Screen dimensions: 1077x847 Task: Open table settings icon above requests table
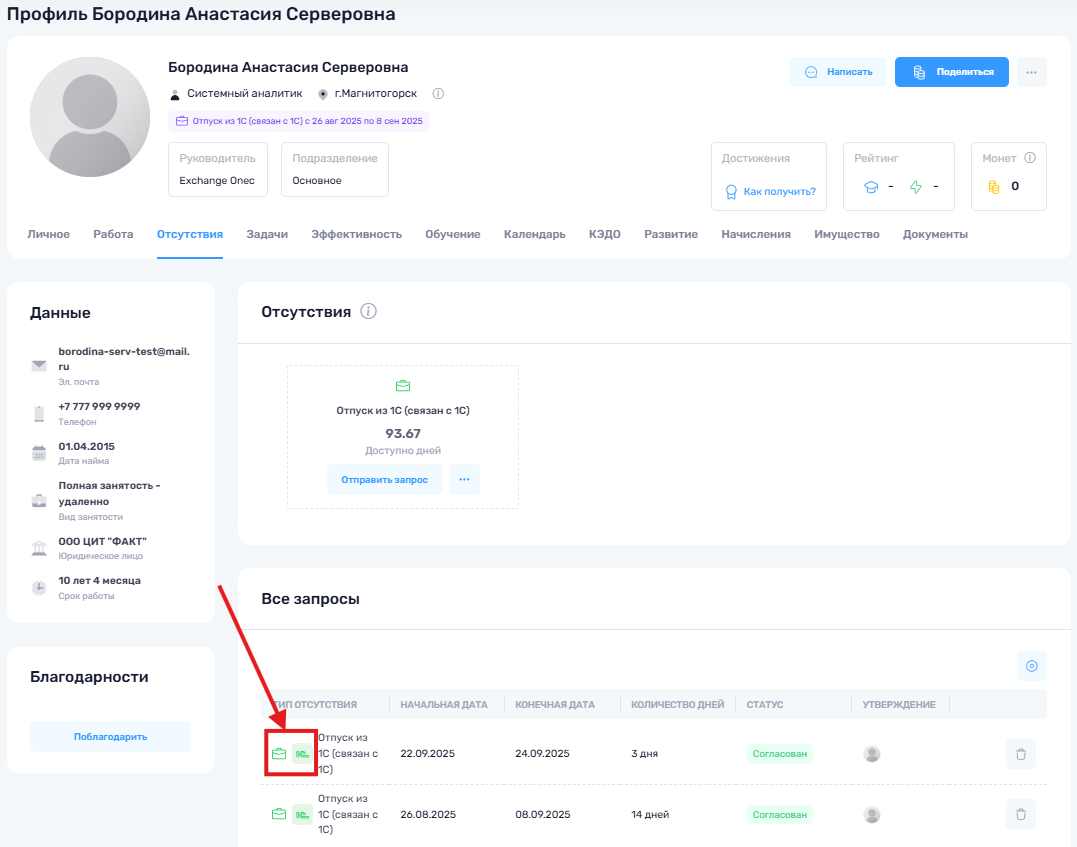tap(1032, 666)
